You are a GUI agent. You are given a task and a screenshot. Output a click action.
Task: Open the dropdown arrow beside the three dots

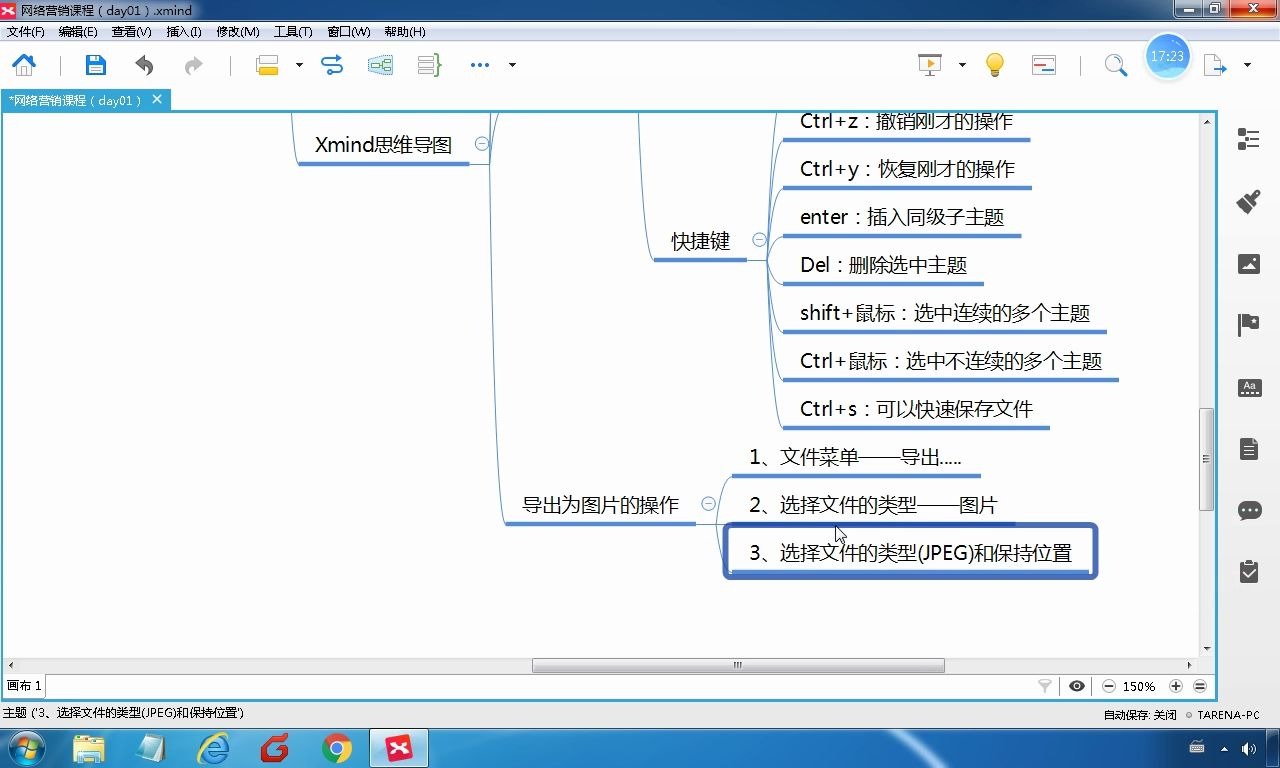coord(512,65)
